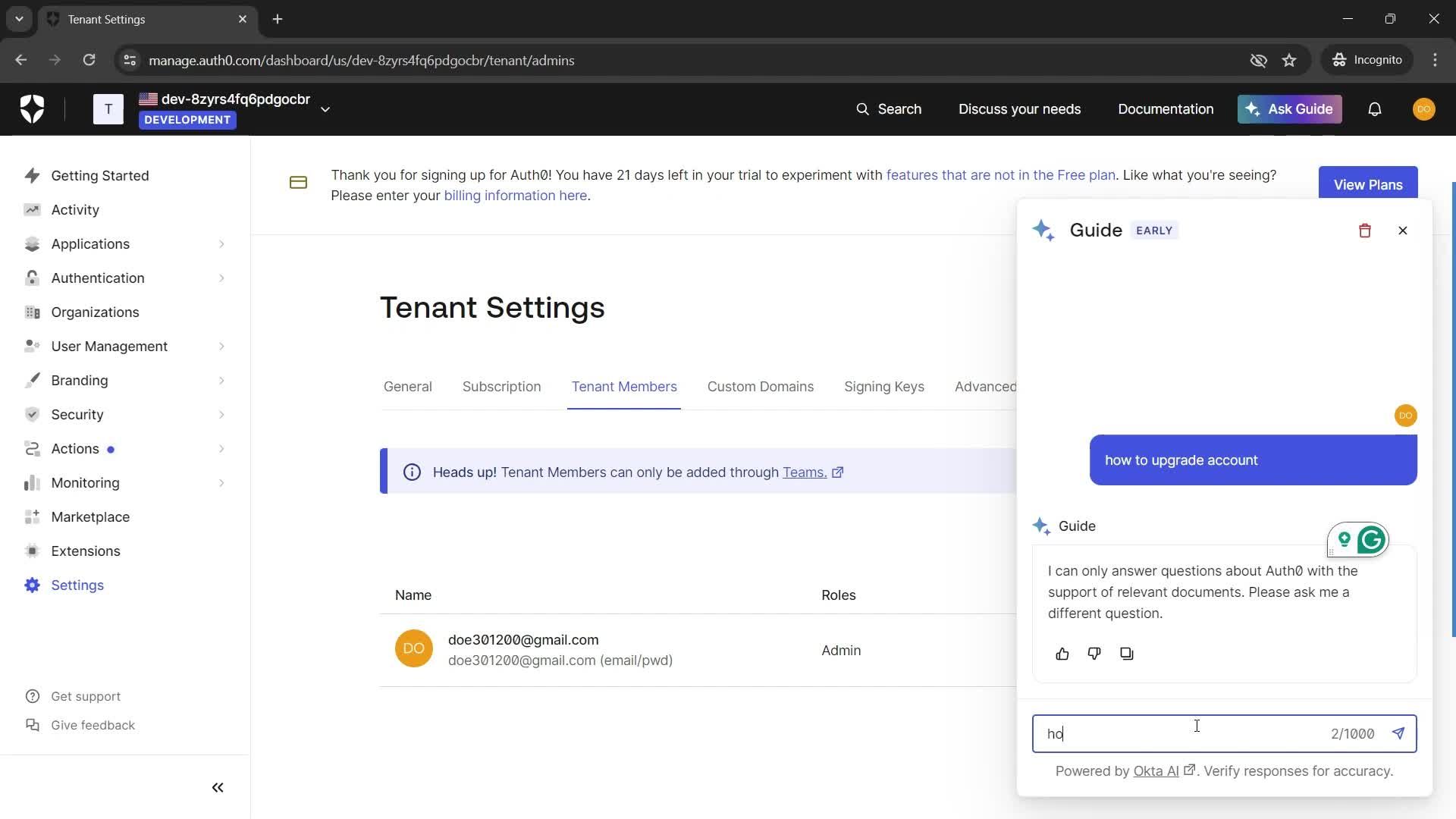
Task: Expand the Monitoring menu
Action: [125, 482]
